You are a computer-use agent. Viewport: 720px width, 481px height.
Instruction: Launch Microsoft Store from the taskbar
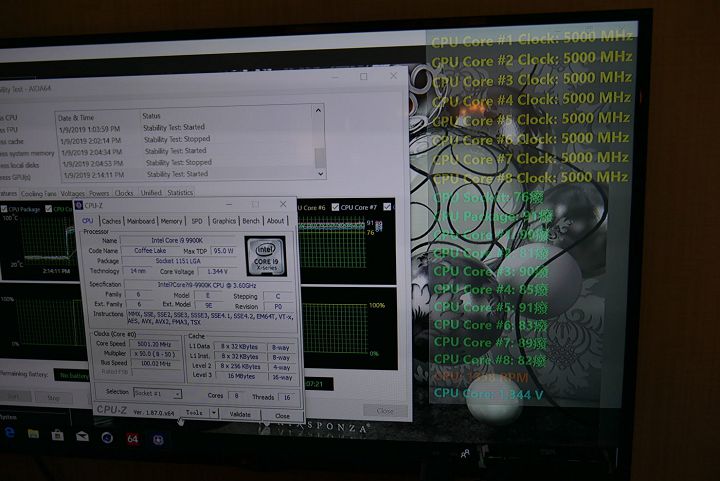(57, 434)
